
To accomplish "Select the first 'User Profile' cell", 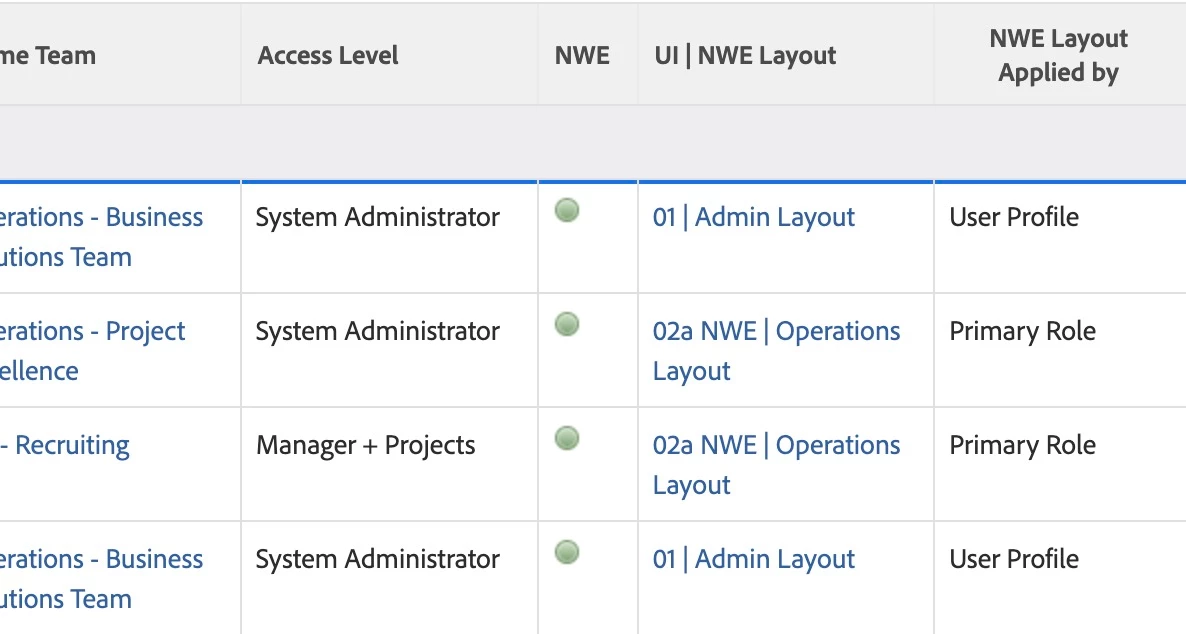I will pyautogui.click(x=1014, y=217).
